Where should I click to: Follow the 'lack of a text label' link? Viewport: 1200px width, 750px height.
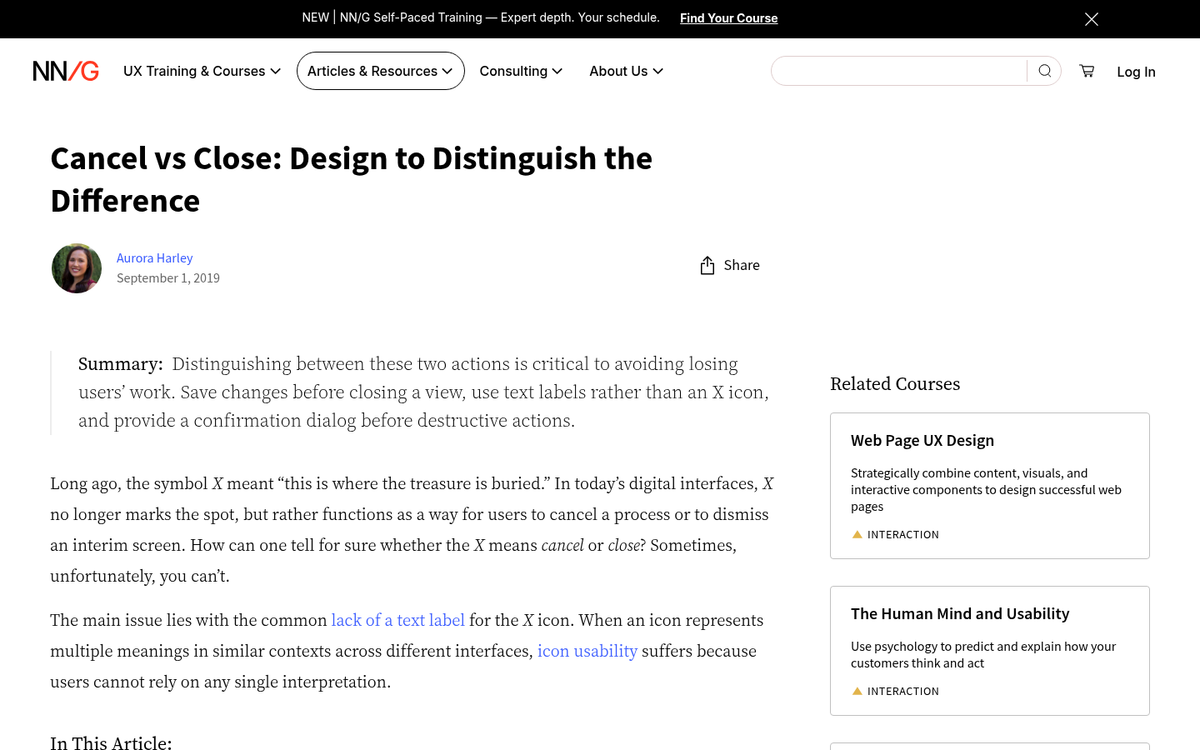point(397,620)
